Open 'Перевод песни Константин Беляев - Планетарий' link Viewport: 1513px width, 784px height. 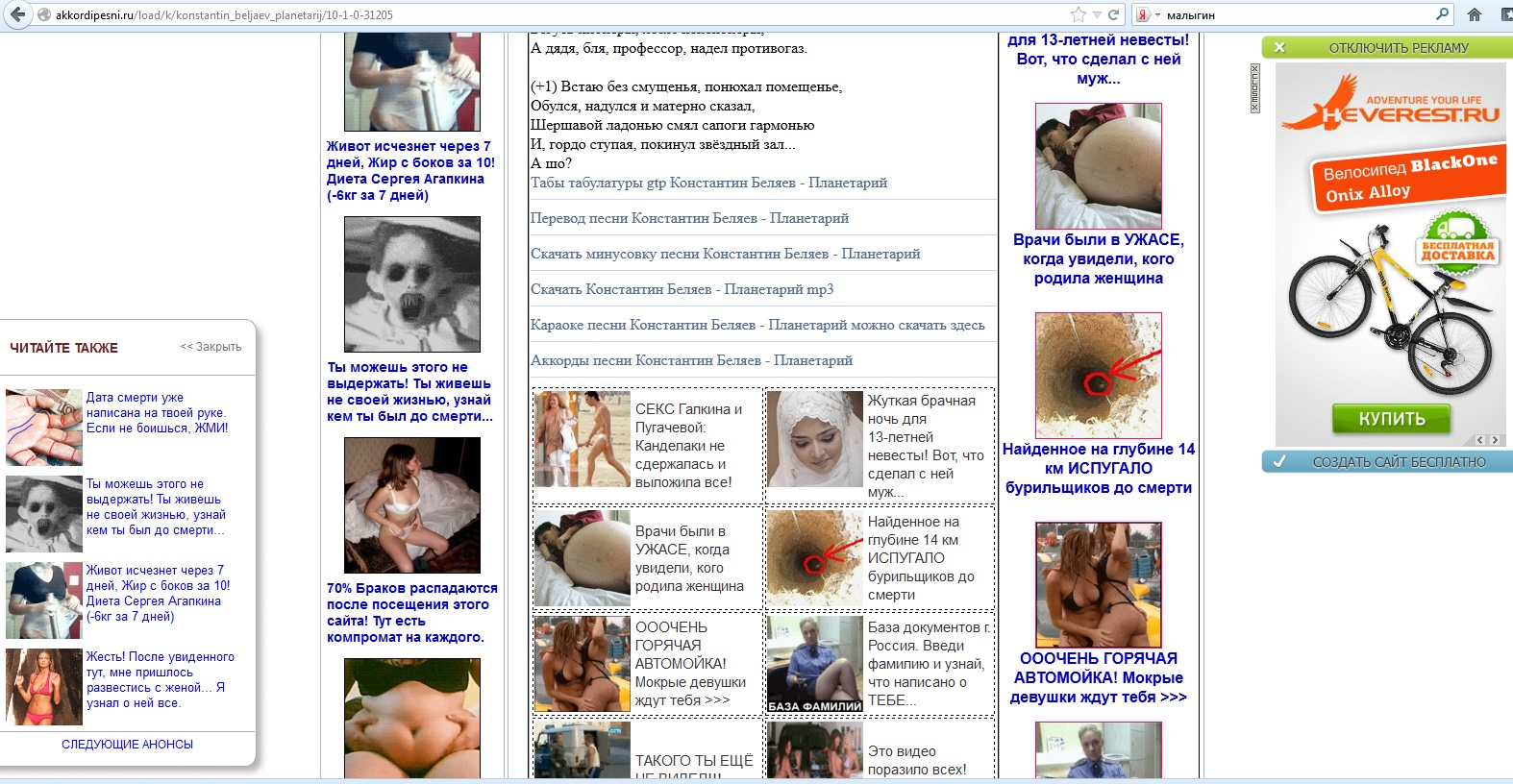[x=689, y=218]
